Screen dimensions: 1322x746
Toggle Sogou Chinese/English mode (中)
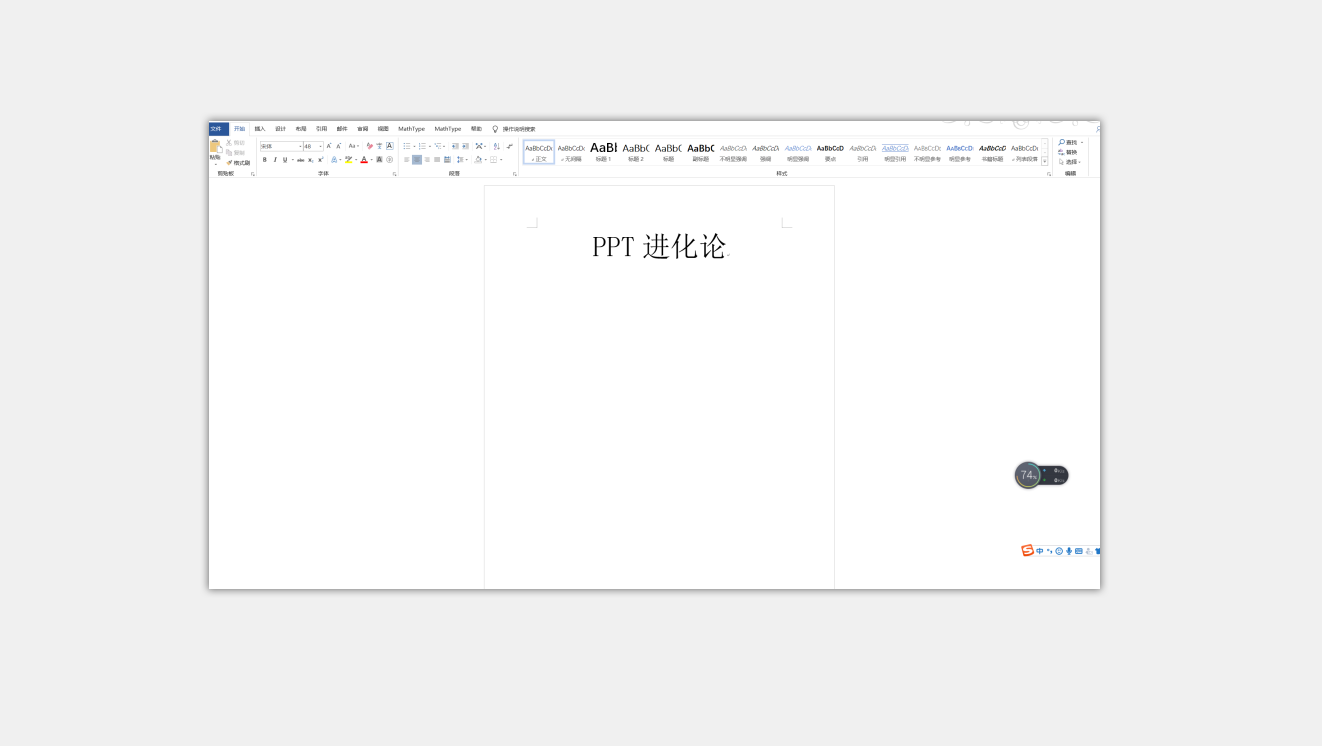click(x=1040, y=551)
